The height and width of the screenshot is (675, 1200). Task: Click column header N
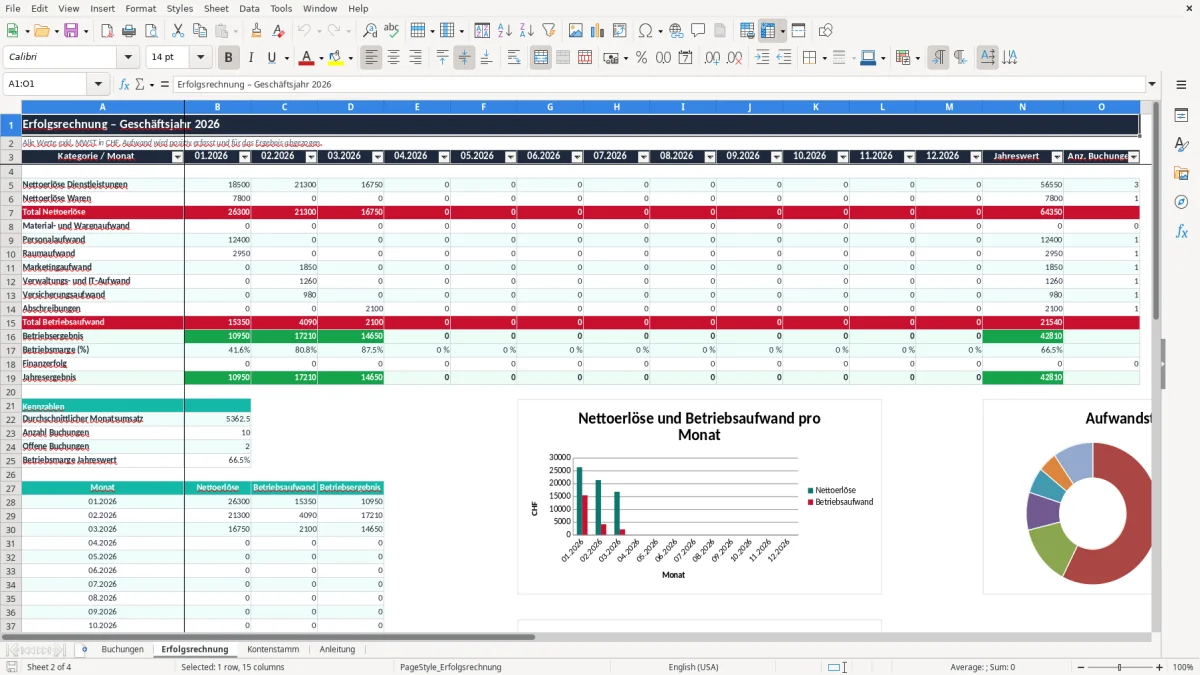point(1022,107)
